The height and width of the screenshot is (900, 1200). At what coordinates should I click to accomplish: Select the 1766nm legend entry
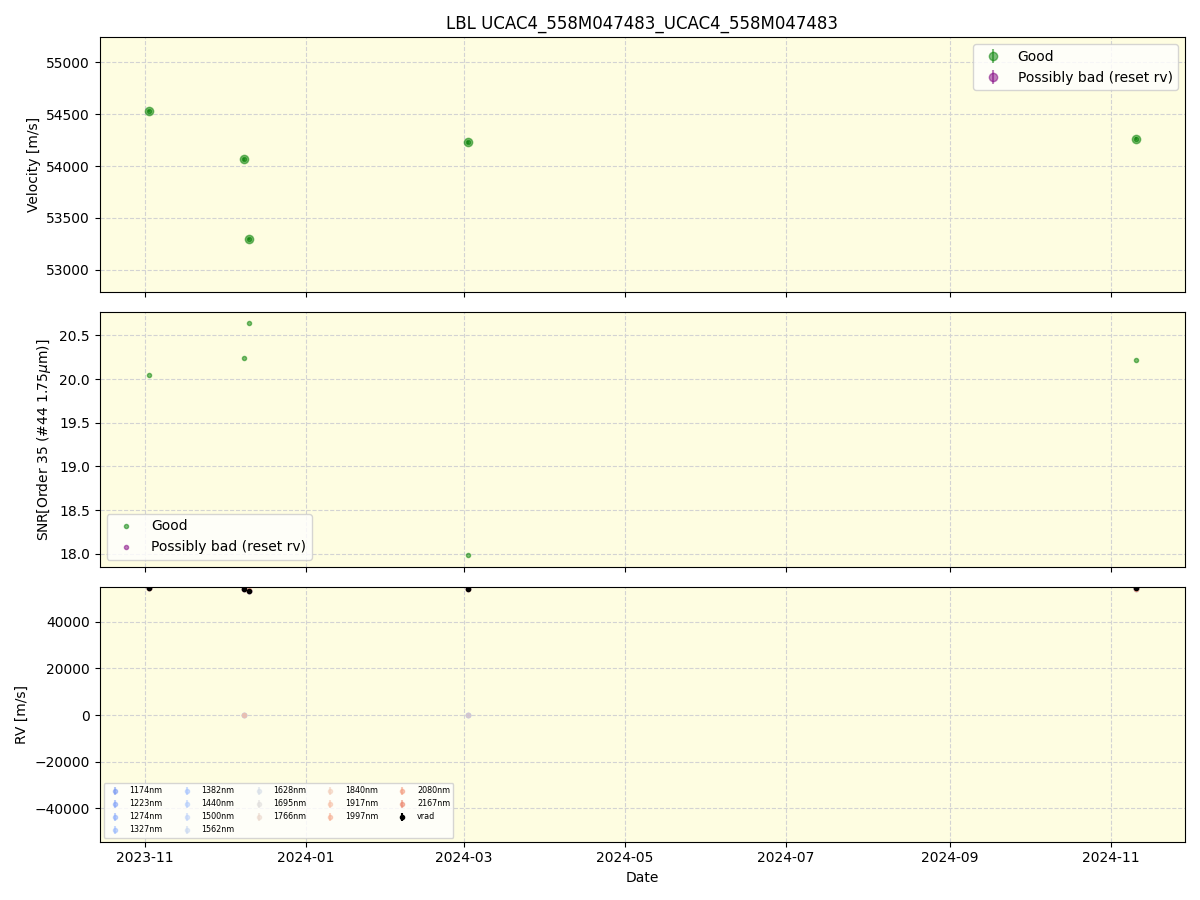[x=280, y=817]
